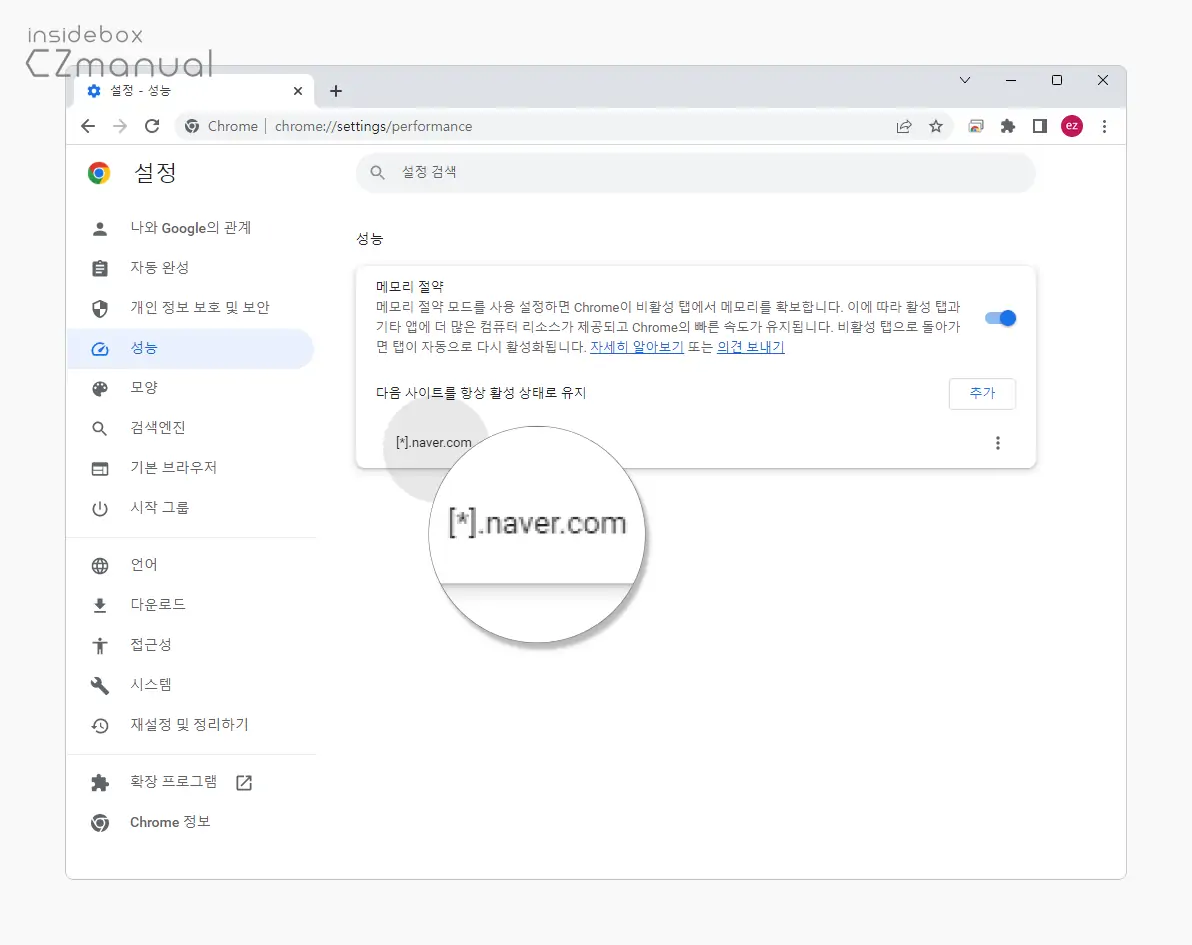Open Chrome's three-dot main menu
1192x945 pixels.
[1105, 126]
